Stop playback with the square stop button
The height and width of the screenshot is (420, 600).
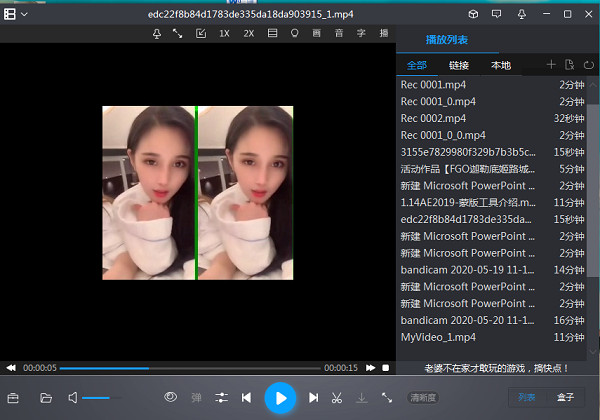coord(386,368)
